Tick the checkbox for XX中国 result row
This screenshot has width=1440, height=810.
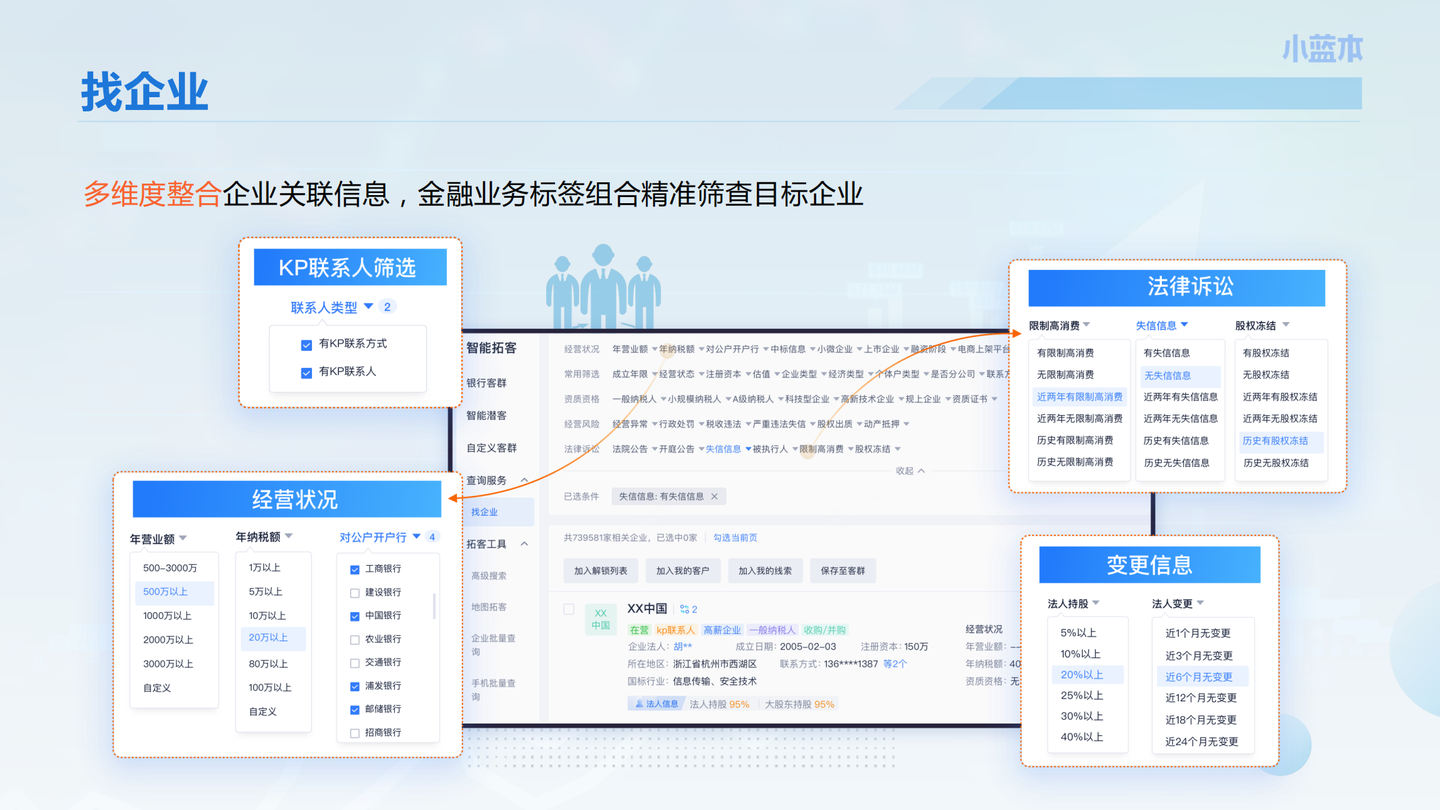click(x=569, y=609)
